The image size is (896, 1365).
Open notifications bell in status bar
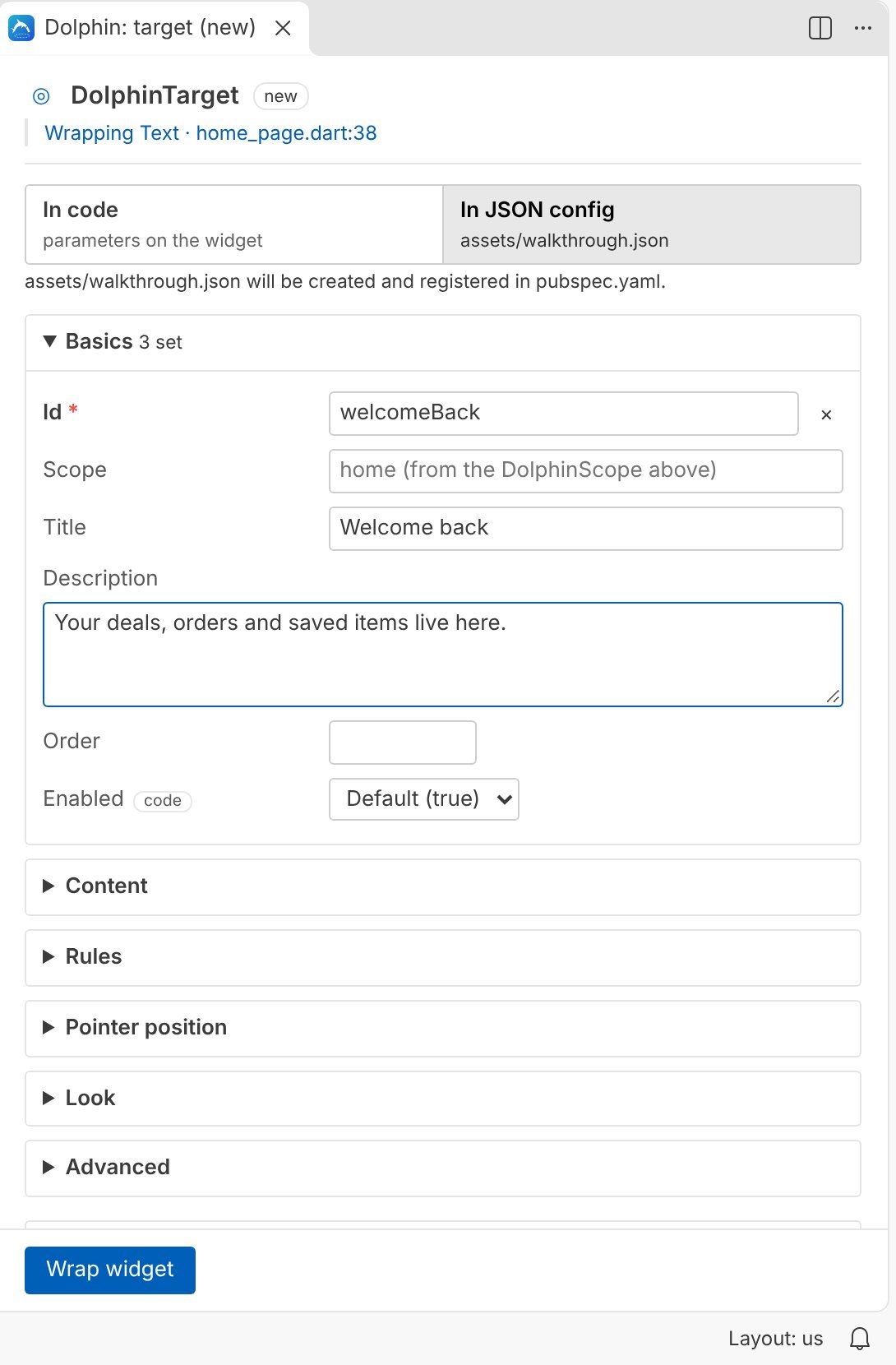pyautogui.click(x=859, y=1338)
